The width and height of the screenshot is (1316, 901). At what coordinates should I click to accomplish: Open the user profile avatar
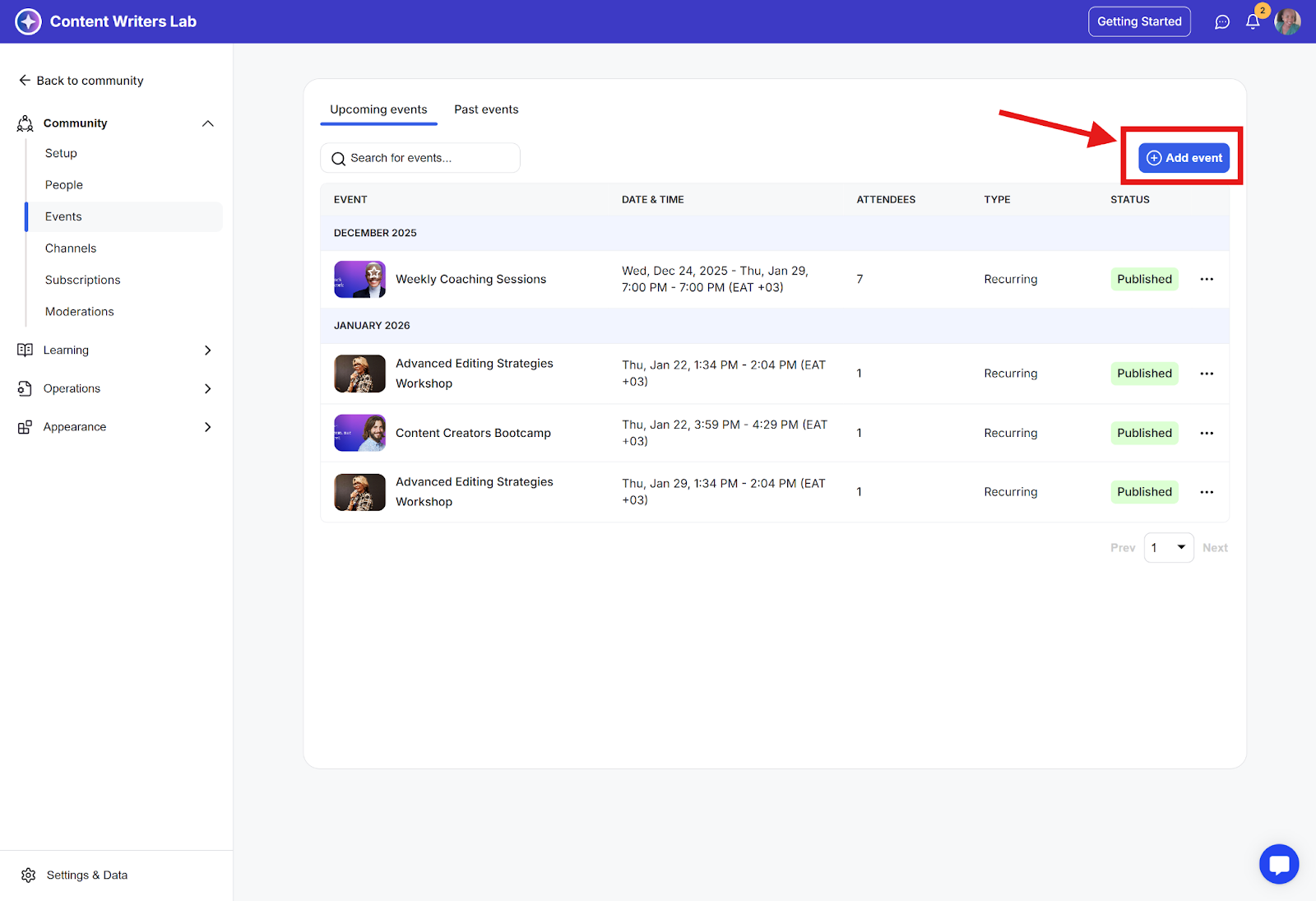coord(1287,22)
